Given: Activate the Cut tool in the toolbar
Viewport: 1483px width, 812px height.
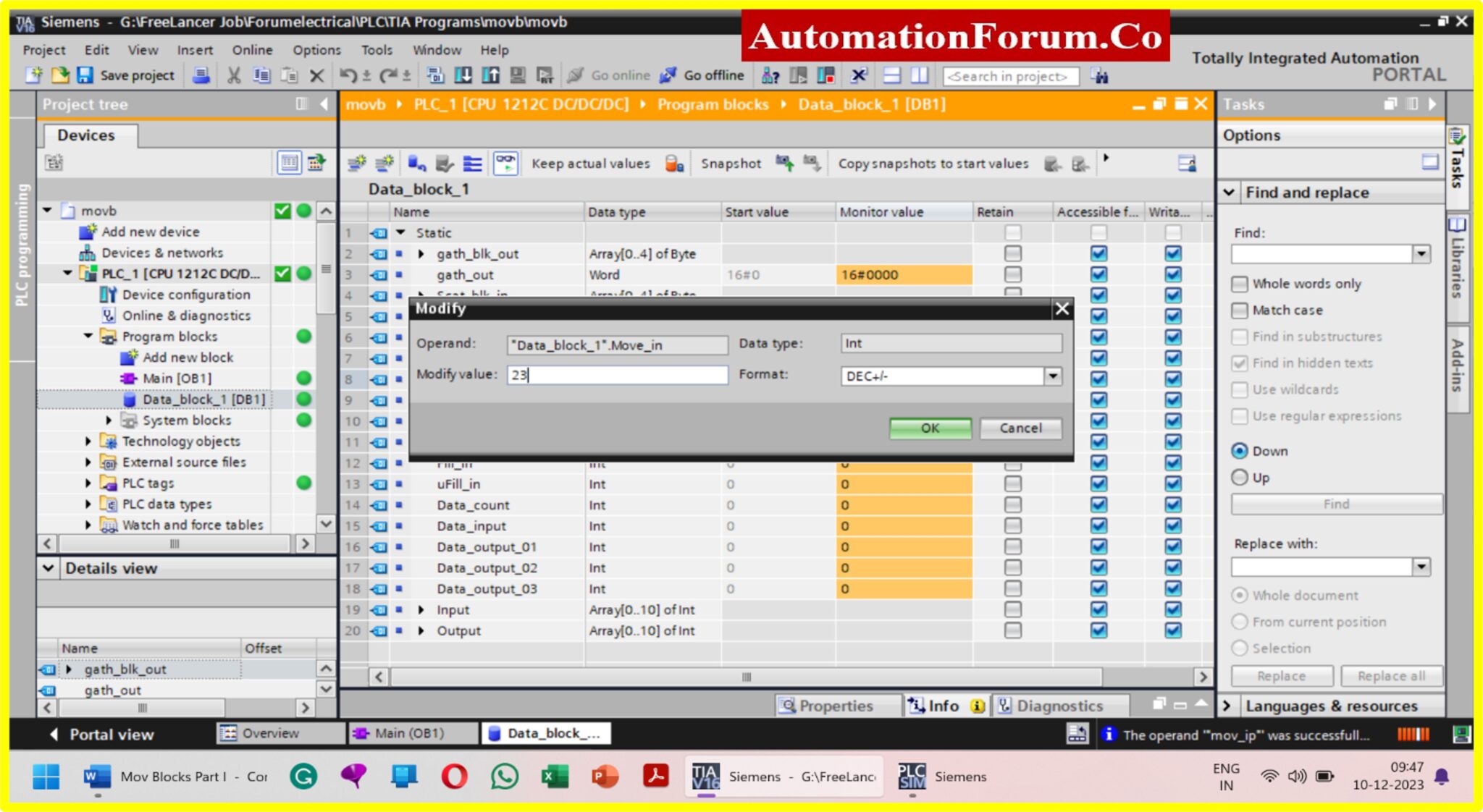Looking at the screenshot, I should 233,75.
